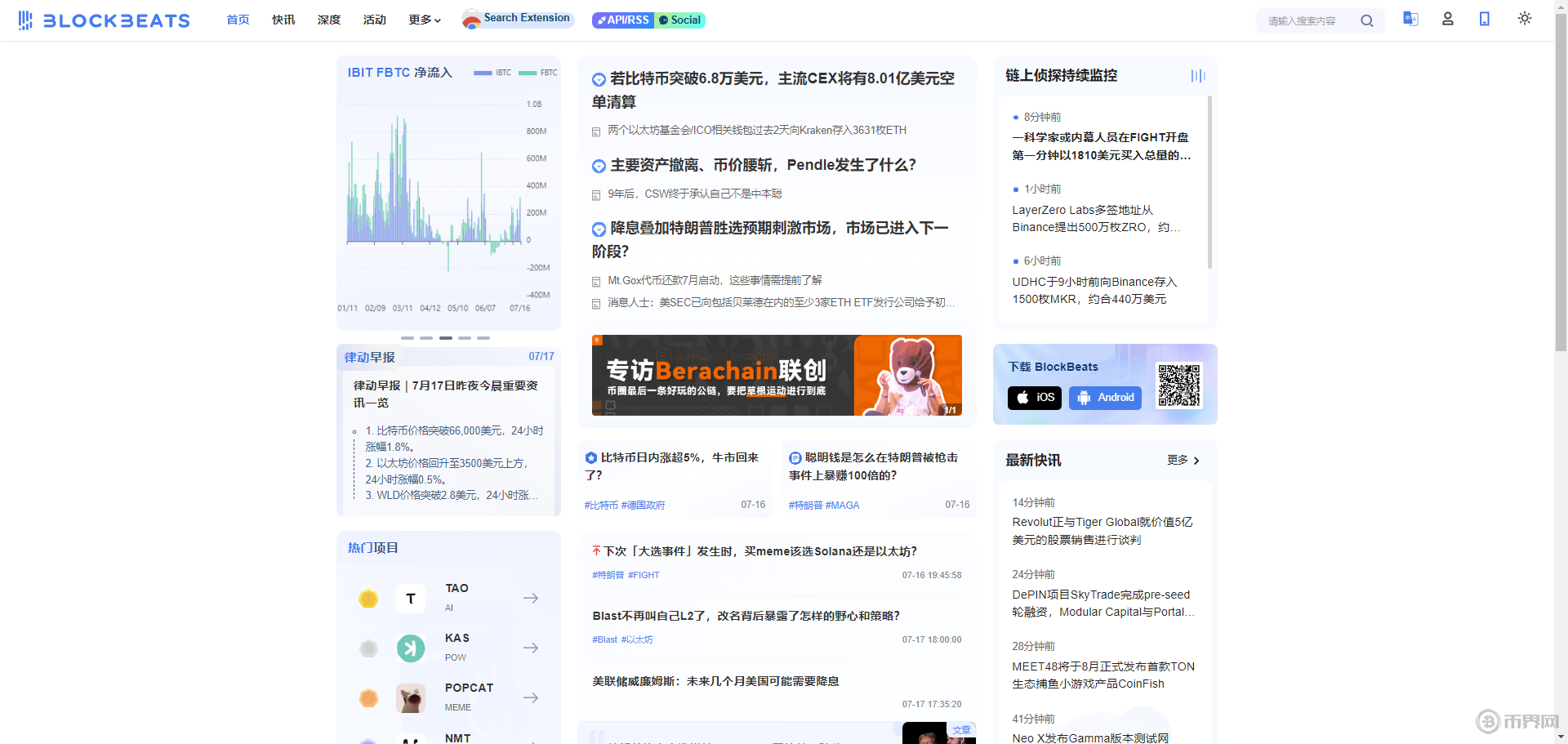Screen dimensions: 1568x744
Task: Toggle the IBTC legend on the chart
Action: (x=492, y=73)
